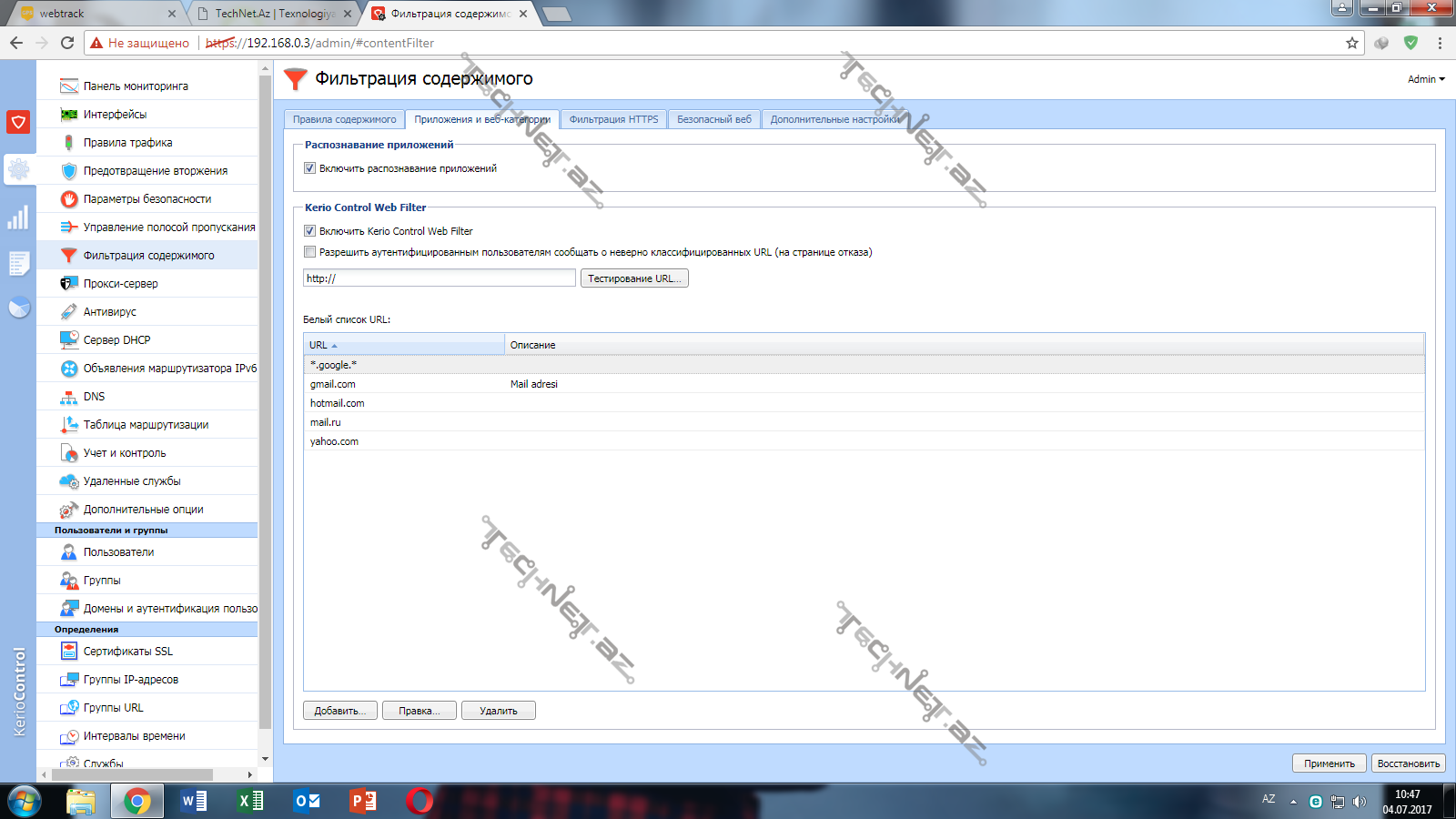Show hidden system tray icons arrow
The height and width of the screenshot is (819, 1456).
pos(1293,802)
